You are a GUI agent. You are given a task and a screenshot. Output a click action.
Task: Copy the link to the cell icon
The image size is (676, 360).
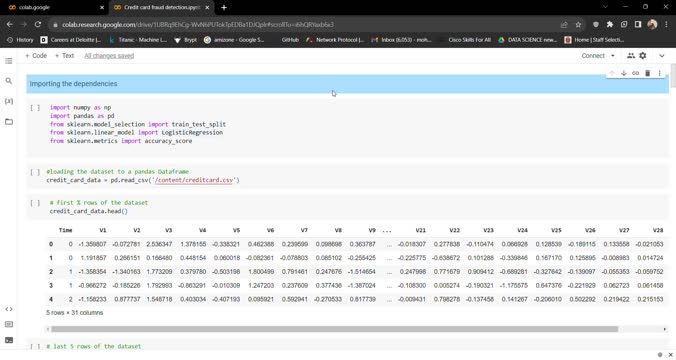click(x=635, y=73)
